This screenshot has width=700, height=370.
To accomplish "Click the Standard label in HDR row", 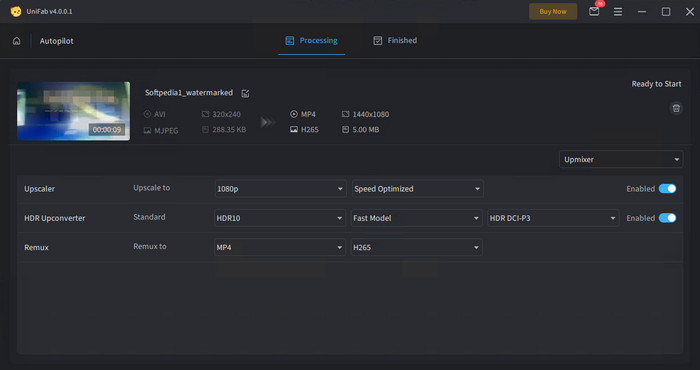I will click(x=149, y=217).
